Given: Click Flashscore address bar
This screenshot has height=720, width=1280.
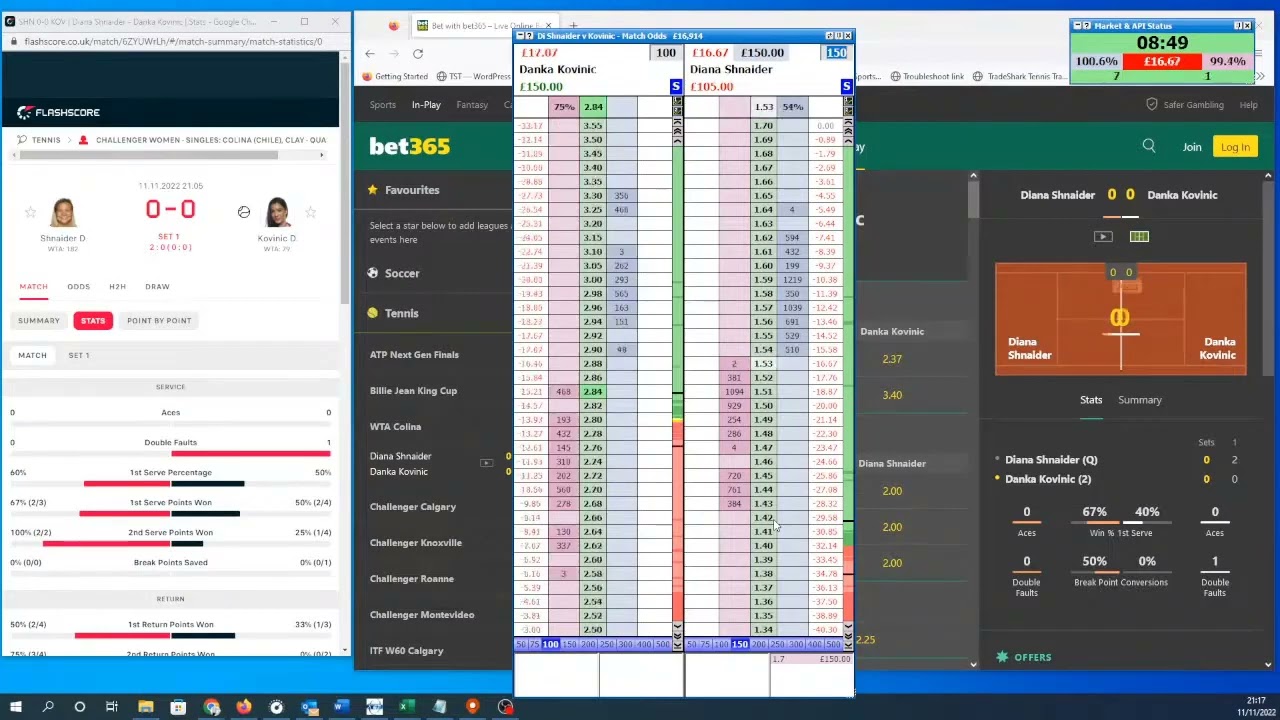Looking at the screenshot, I should click(172, 42).
